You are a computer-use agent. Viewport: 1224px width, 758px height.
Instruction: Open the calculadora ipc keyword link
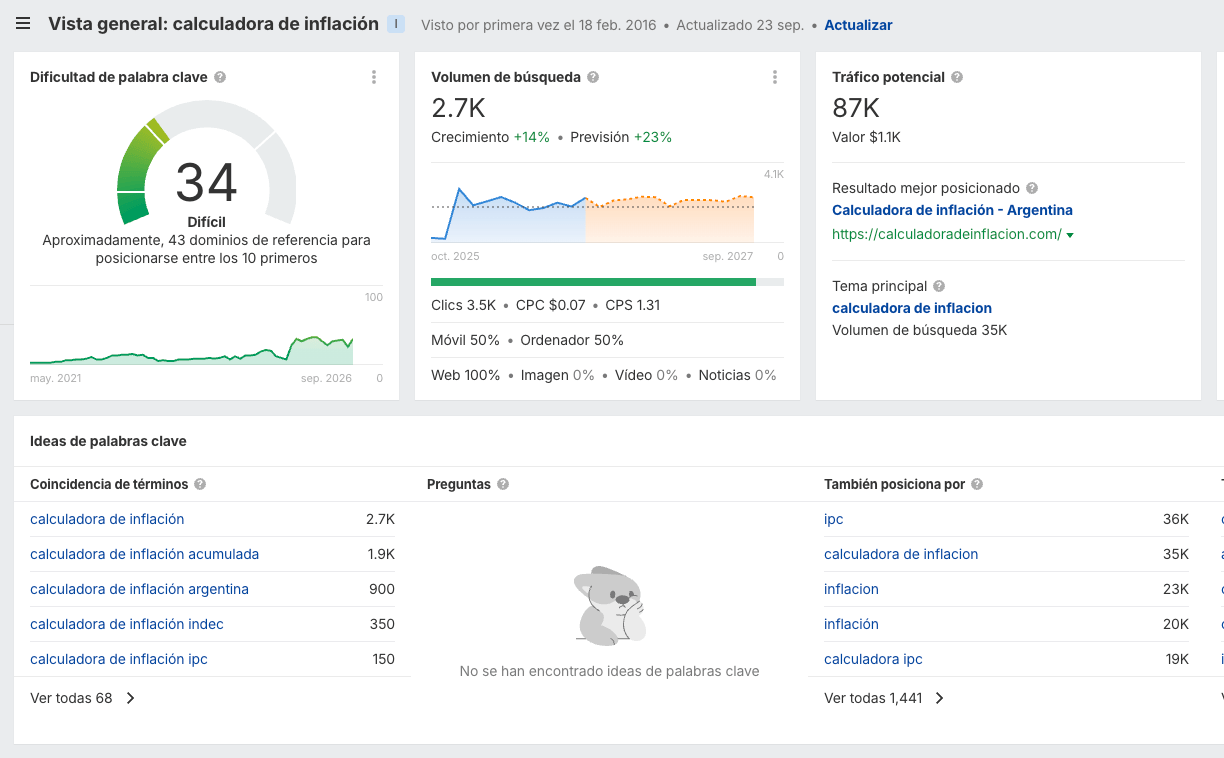click(x=873, y=659)
